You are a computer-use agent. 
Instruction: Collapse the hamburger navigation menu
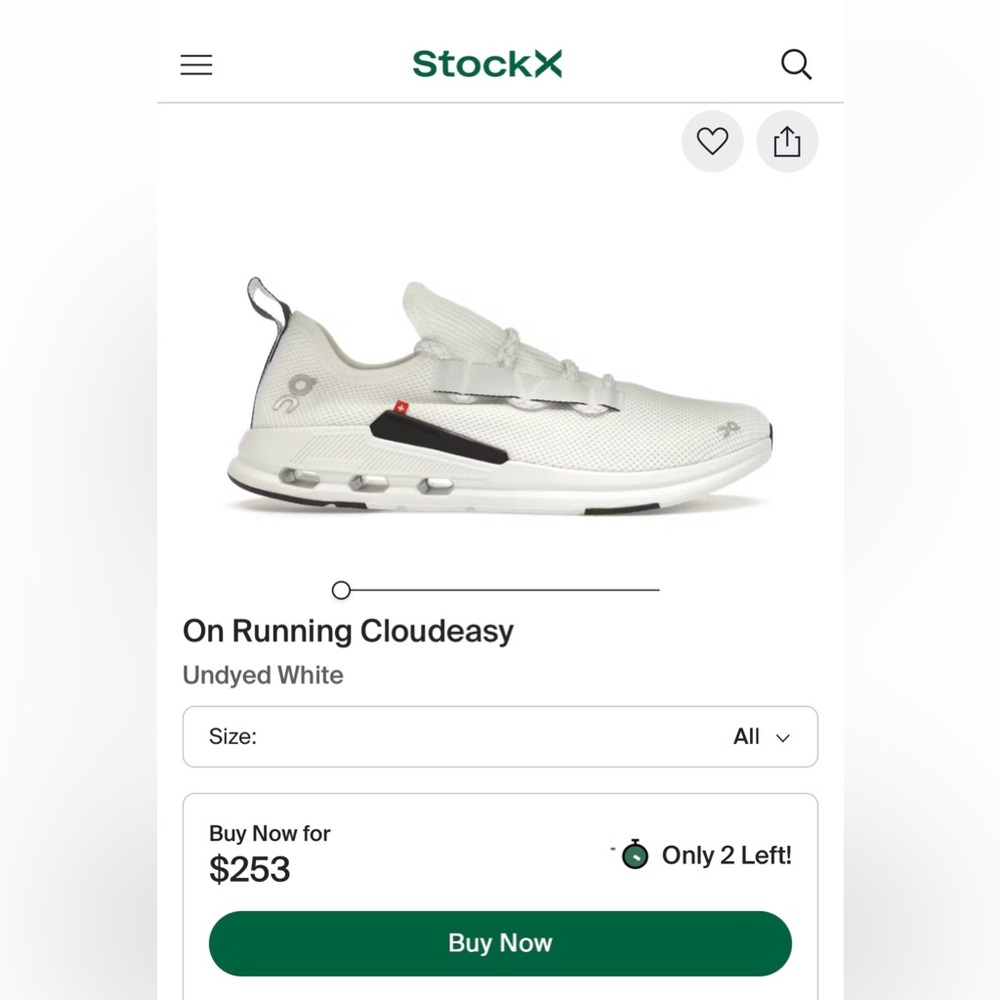pyautogui.click(x=196, y=64)
